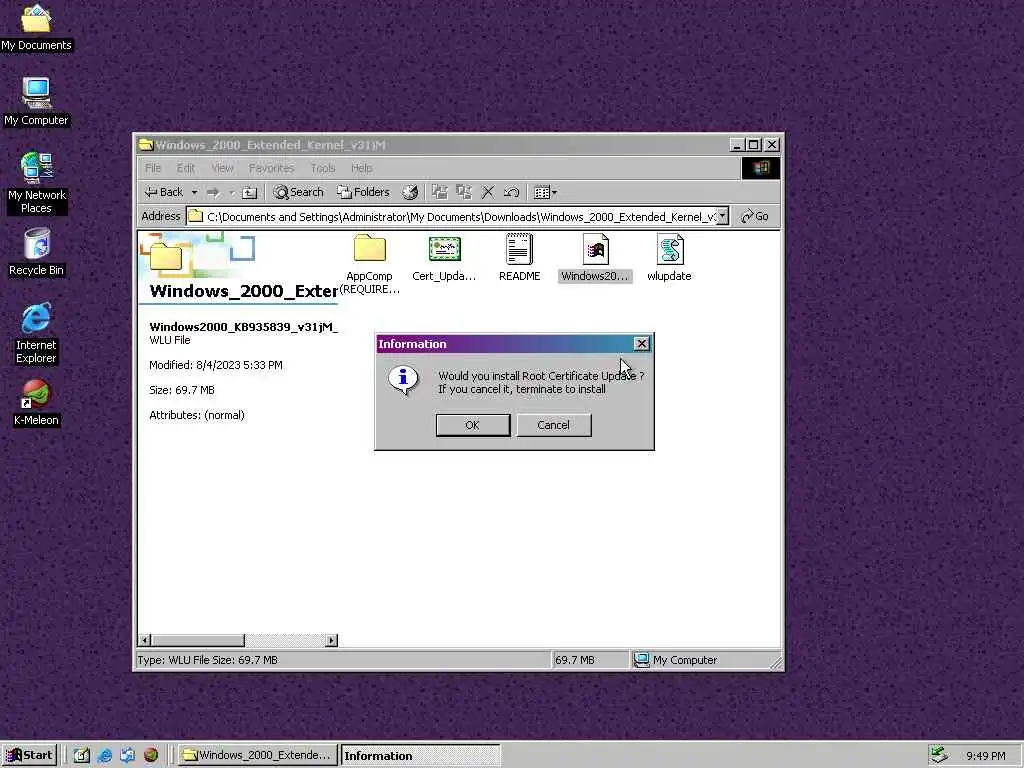Click the Delete toolbar icon
The image size is (1024, 768).
[x=488, y=192]
